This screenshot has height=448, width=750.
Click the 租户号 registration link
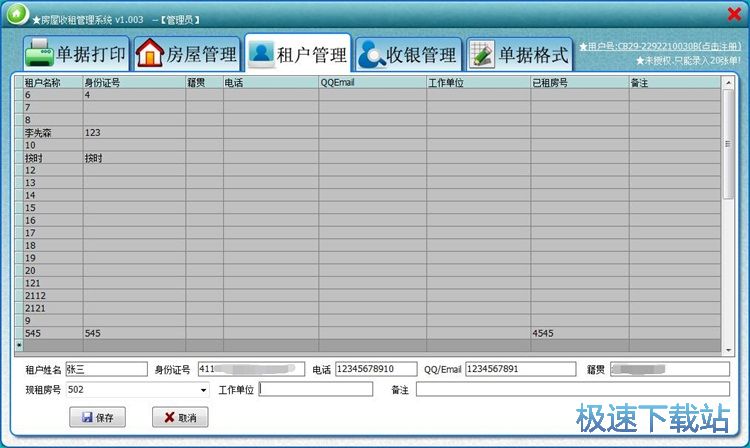pos(660,46)
